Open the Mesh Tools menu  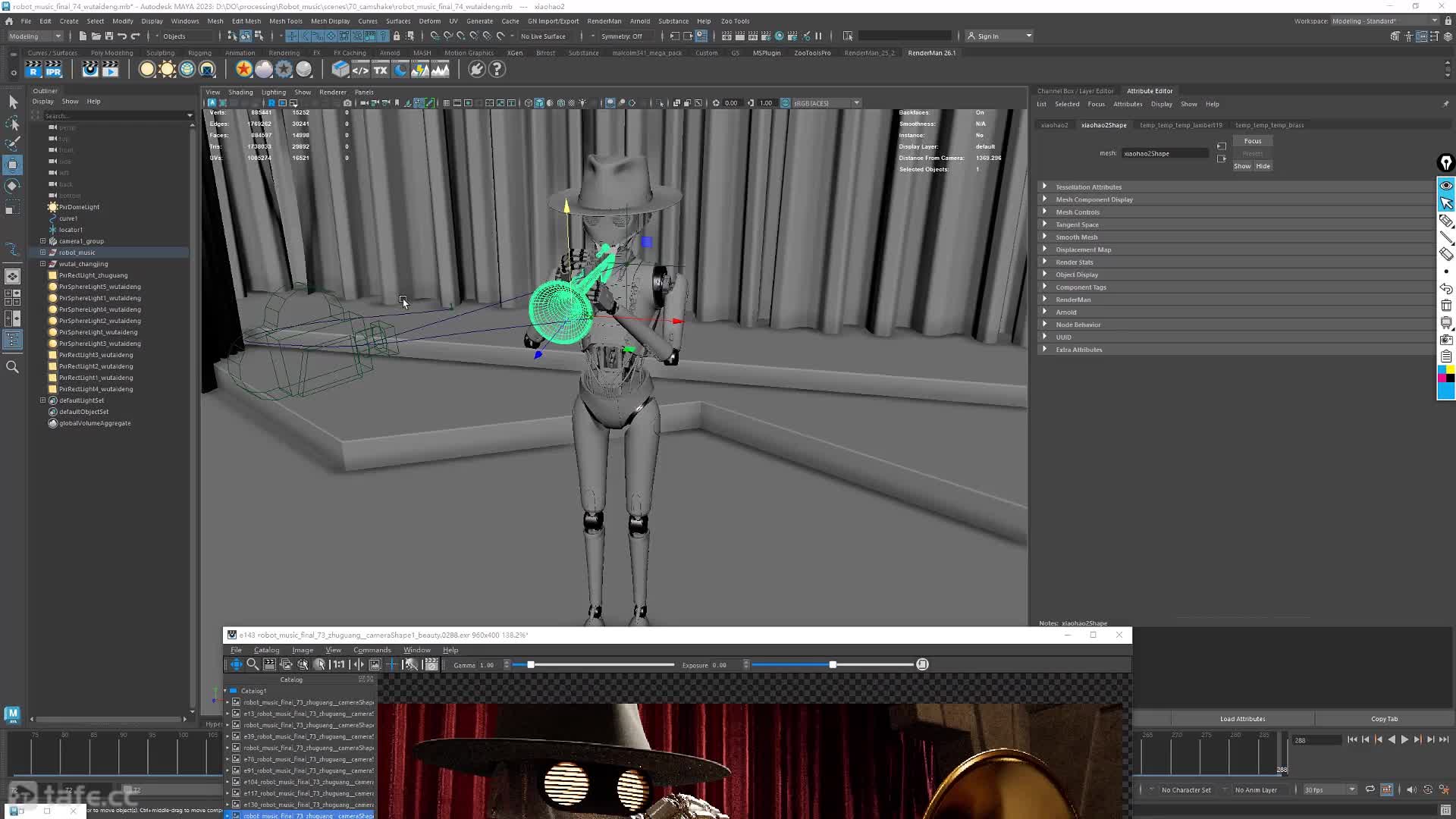point(285,21)
